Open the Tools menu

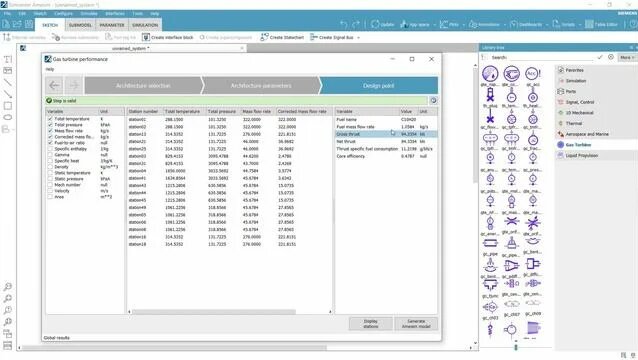[x=137, y=14]
